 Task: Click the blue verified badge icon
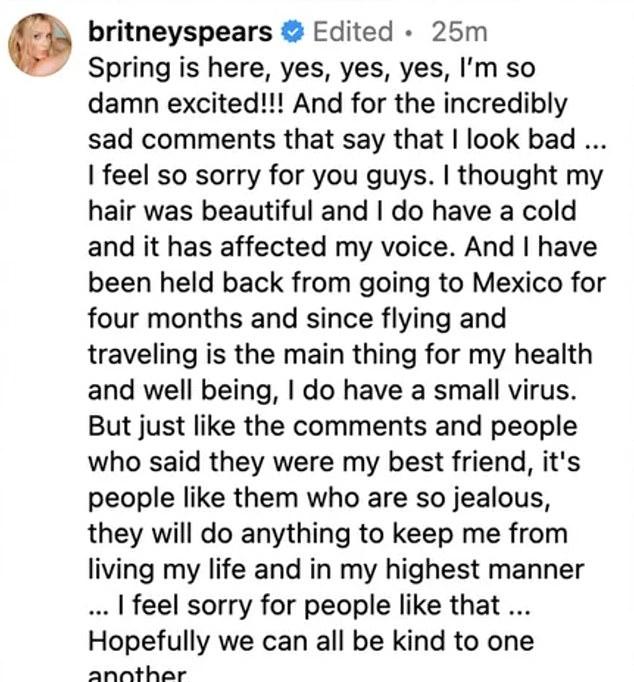[x=290, y=32]
